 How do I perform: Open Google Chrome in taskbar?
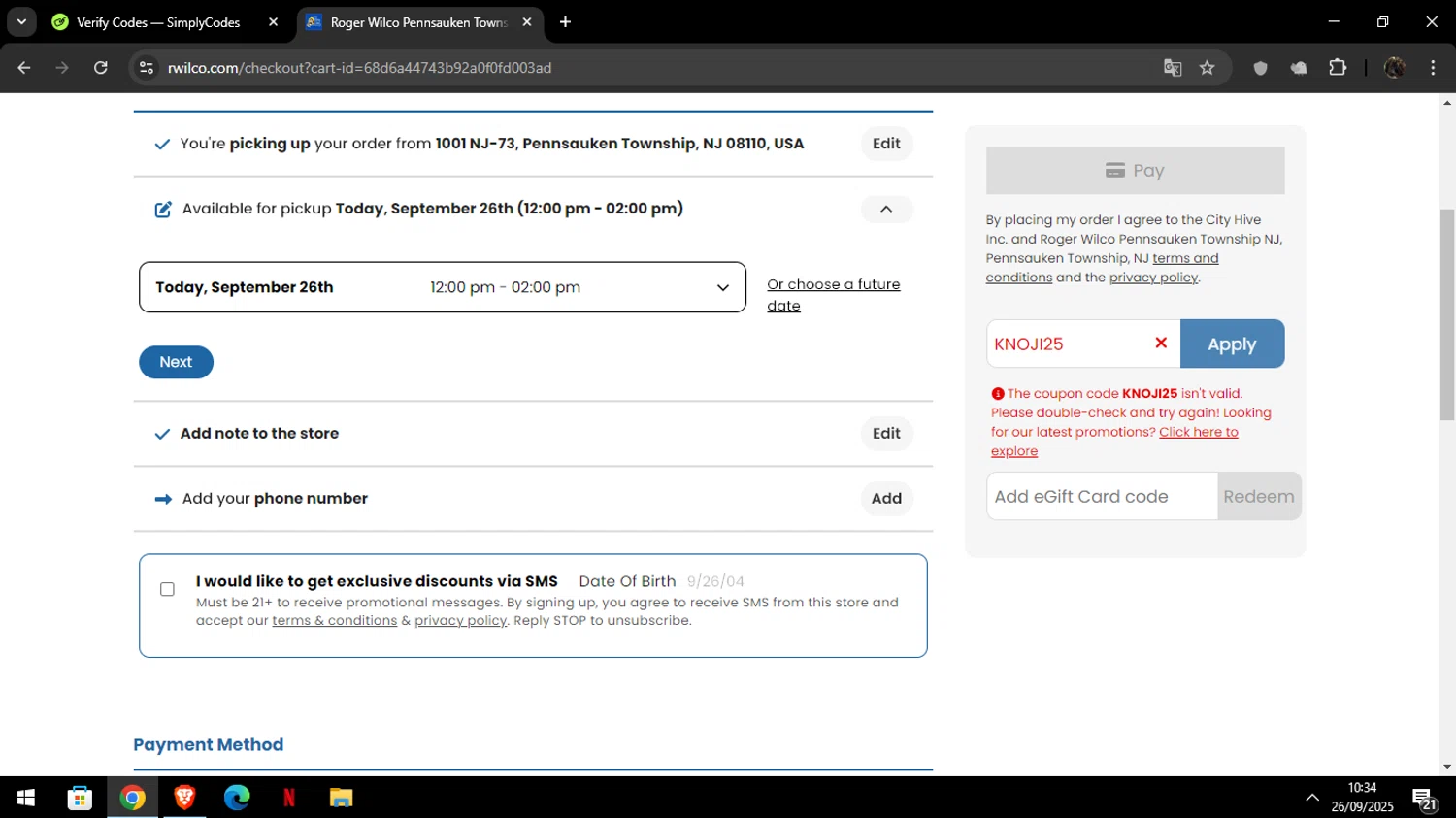point(133,798)
